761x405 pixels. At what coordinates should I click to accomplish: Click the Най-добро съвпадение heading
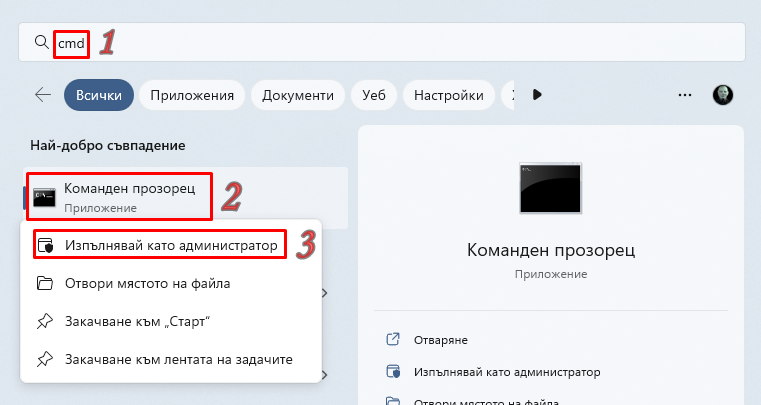point(108,145)
